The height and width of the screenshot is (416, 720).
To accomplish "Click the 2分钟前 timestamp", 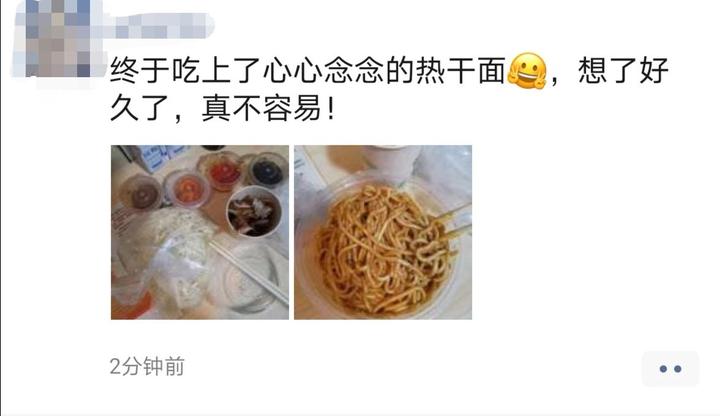I will click(147, 366).
